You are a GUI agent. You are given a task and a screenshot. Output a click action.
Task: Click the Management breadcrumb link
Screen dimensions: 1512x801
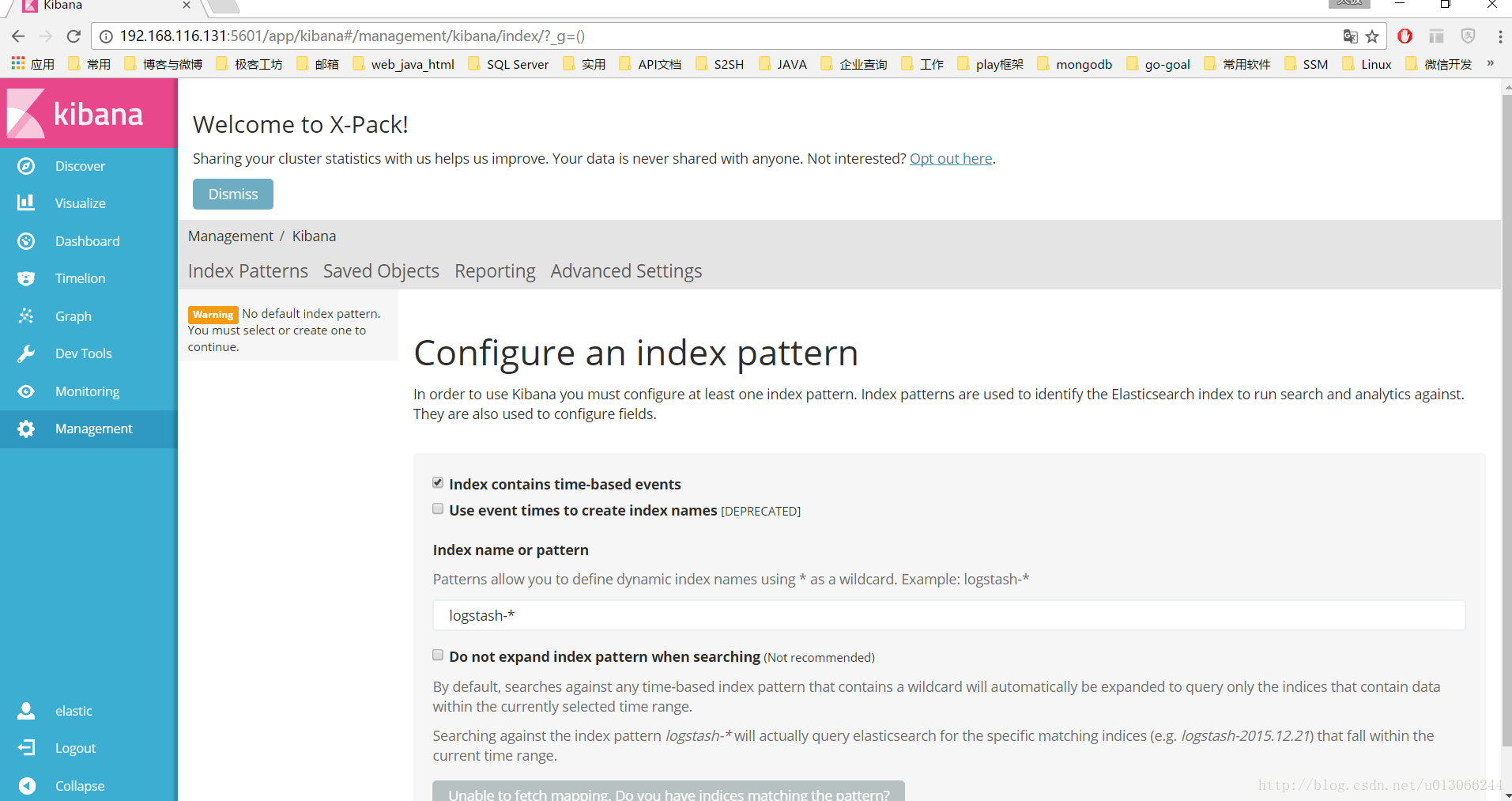pos(231,236)
